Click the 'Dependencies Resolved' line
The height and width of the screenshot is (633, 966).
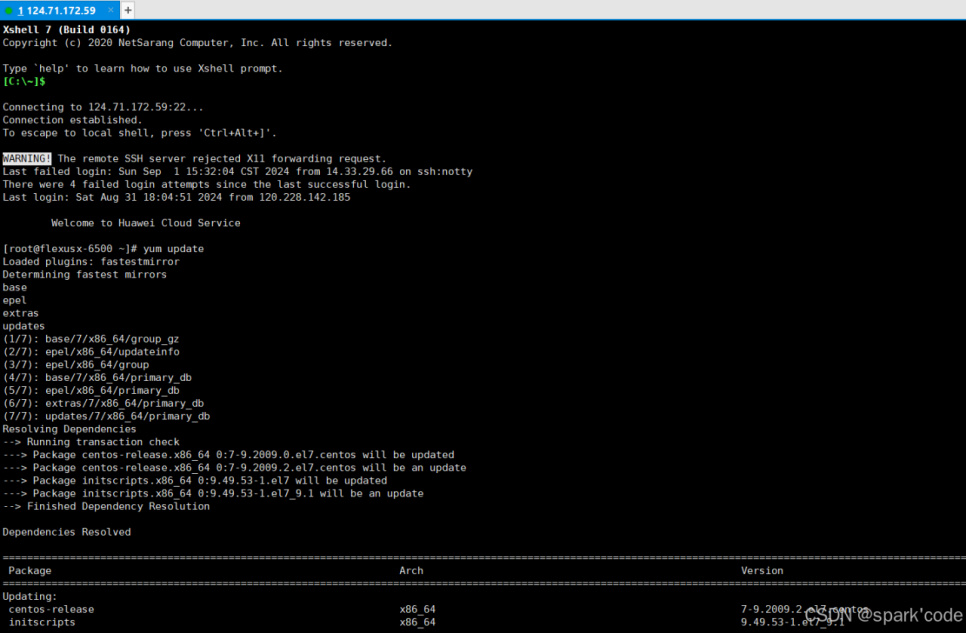67,532
